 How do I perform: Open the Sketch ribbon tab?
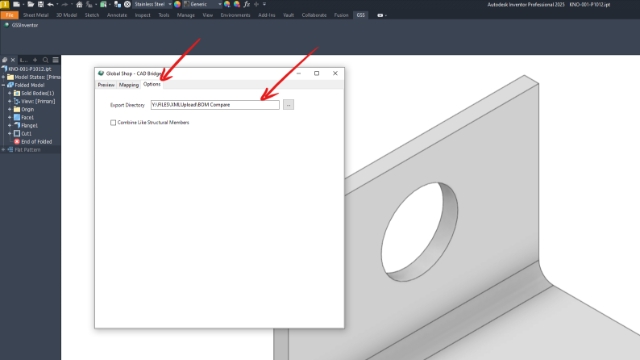pyautogui.click(x=92, y=15)
